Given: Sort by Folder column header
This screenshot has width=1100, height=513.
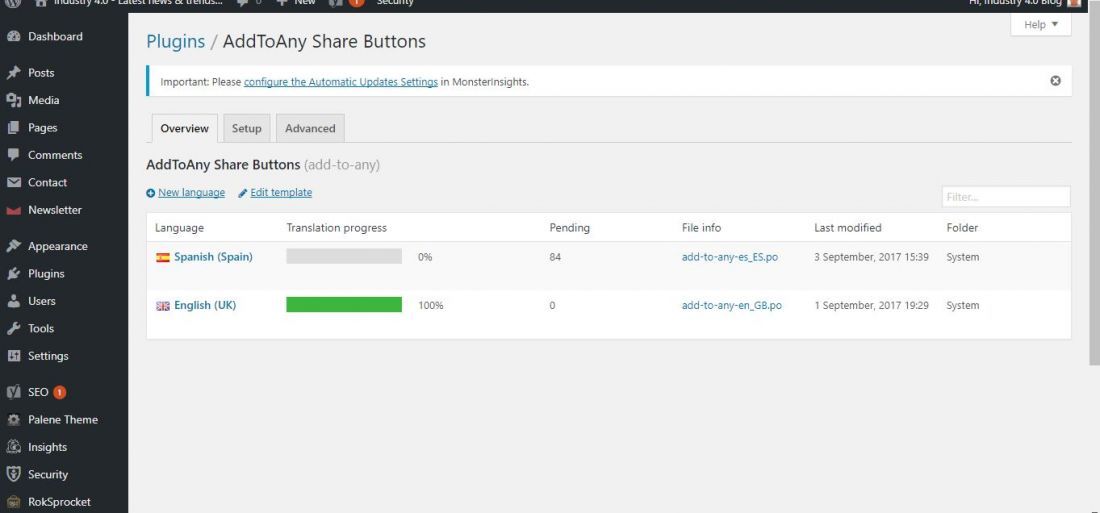Looking at the screenshot, I should click(962, 227).
